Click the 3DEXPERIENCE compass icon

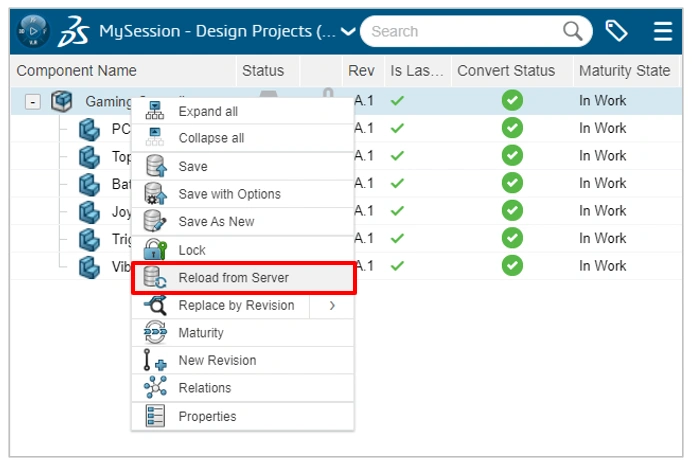click(33, 31)
